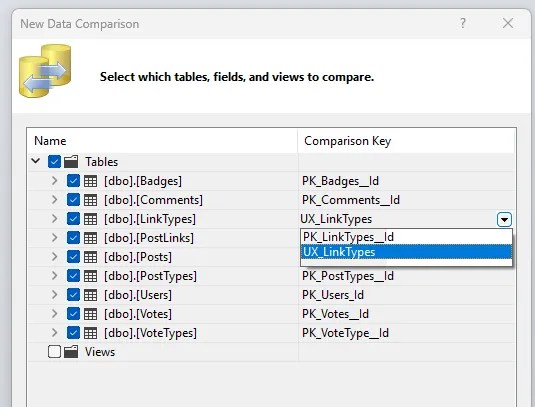535x407 pixels.
Task: Select the PK_Comments__Id key cell
Action: pos(406,200)
